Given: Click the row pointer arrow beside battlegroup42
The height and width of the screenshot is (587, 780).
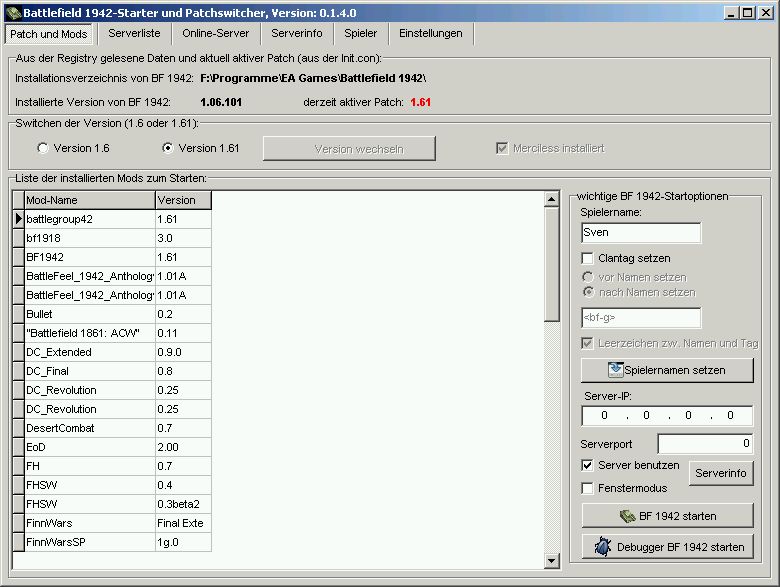Looking at the screenshot, I should coord(18,219).
